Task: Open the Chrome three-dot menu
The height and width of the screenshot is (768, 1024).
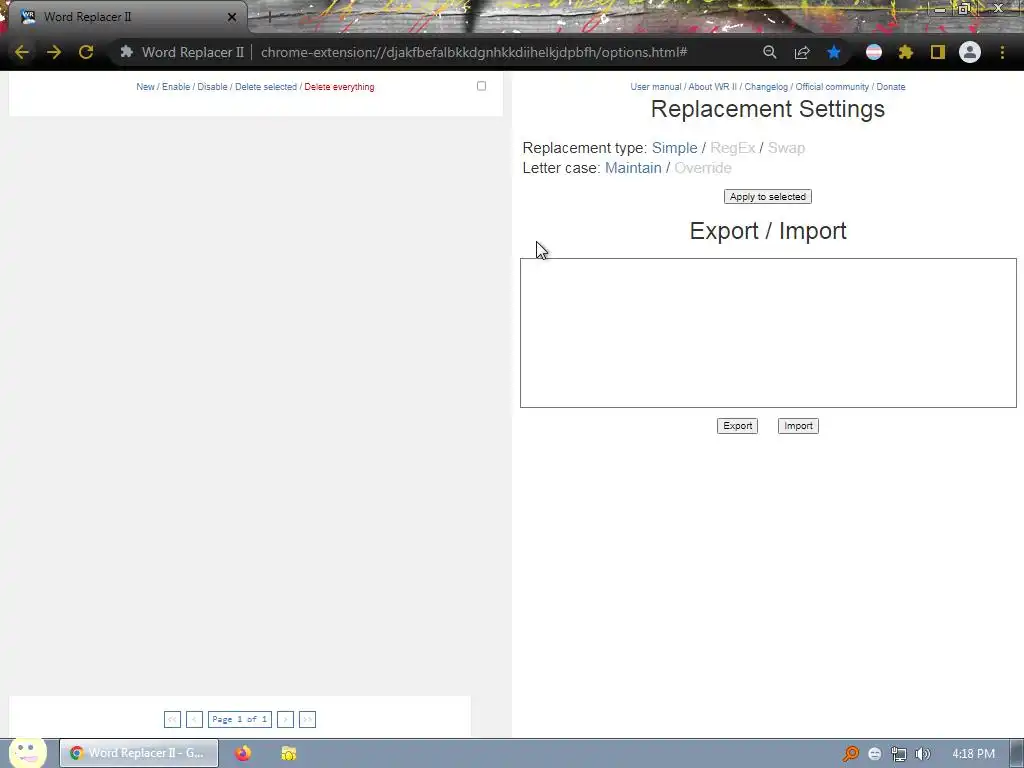Action: click(1002, 52)
